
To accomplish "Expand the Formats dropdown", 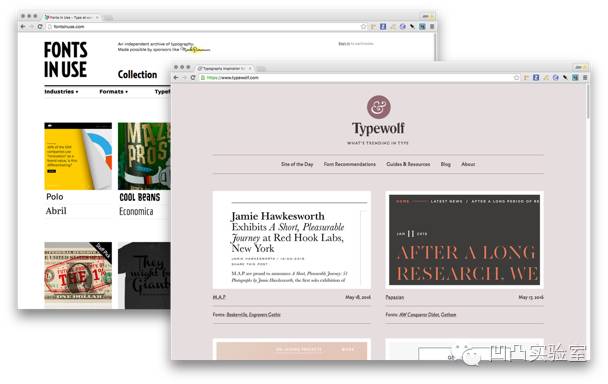I will pos(114,92).
